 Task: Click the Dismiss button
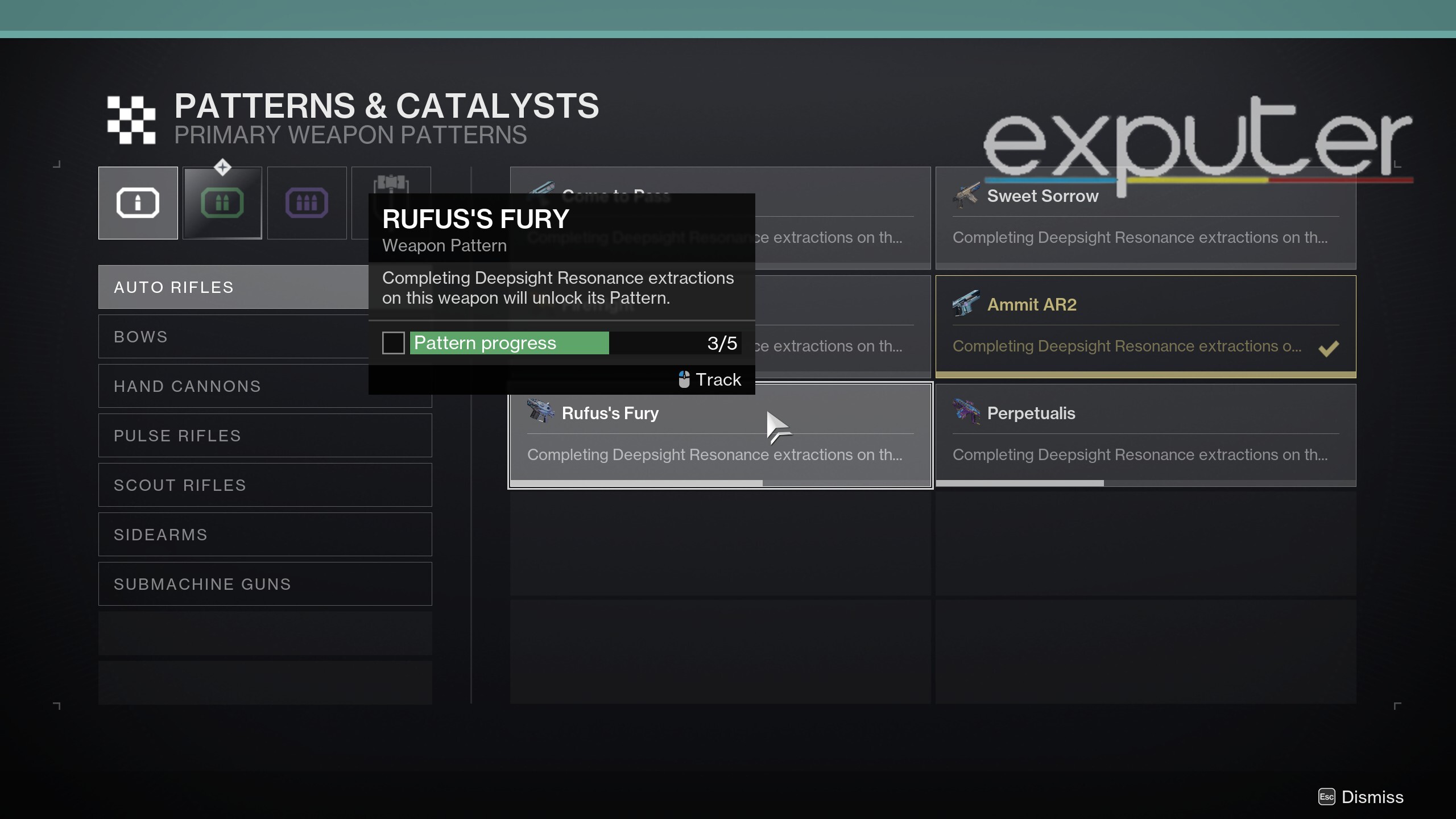pyautogui.click(x=1361, y=797)
